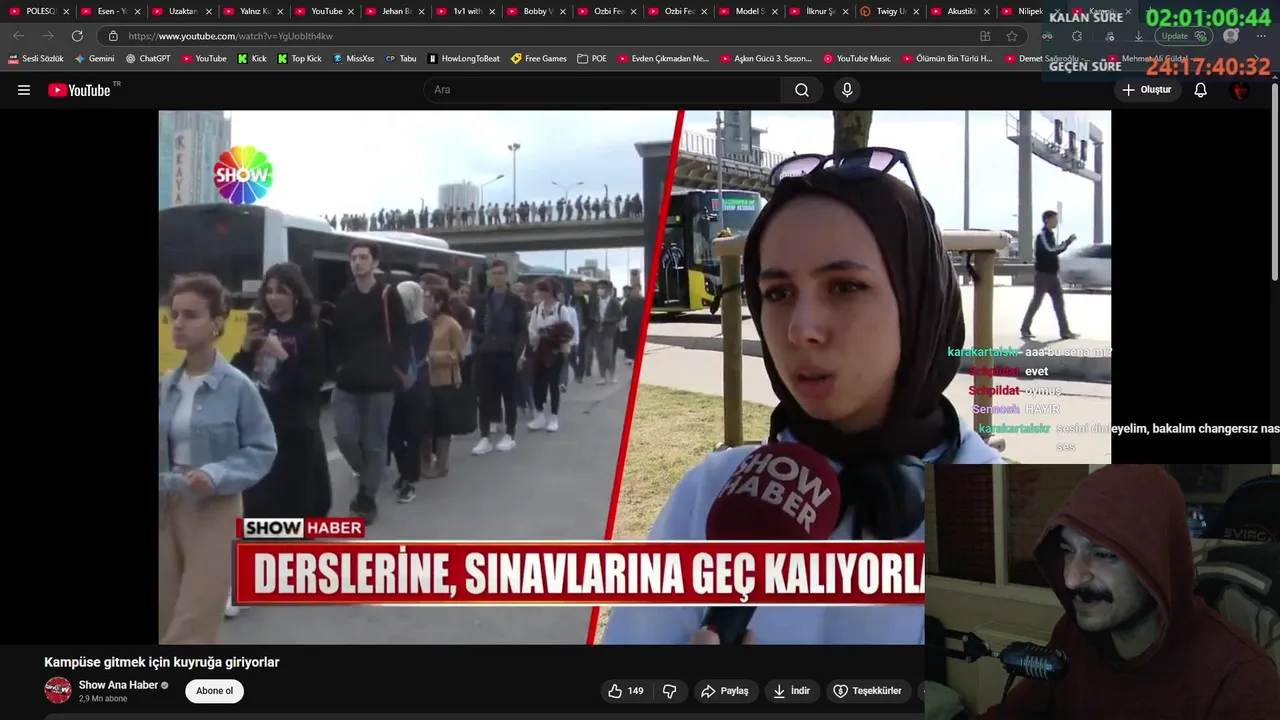Viewport: 1280px width, 720px height.
Task: View site information via the lock icon
Action: 113,36
